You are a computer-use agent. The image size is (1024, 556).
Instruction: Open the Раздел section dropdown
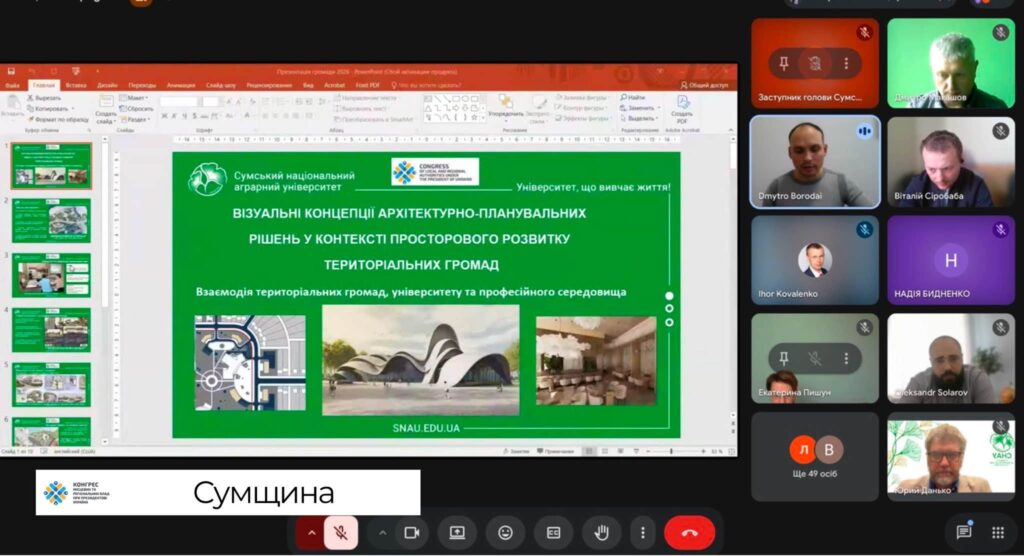(136, 120)
